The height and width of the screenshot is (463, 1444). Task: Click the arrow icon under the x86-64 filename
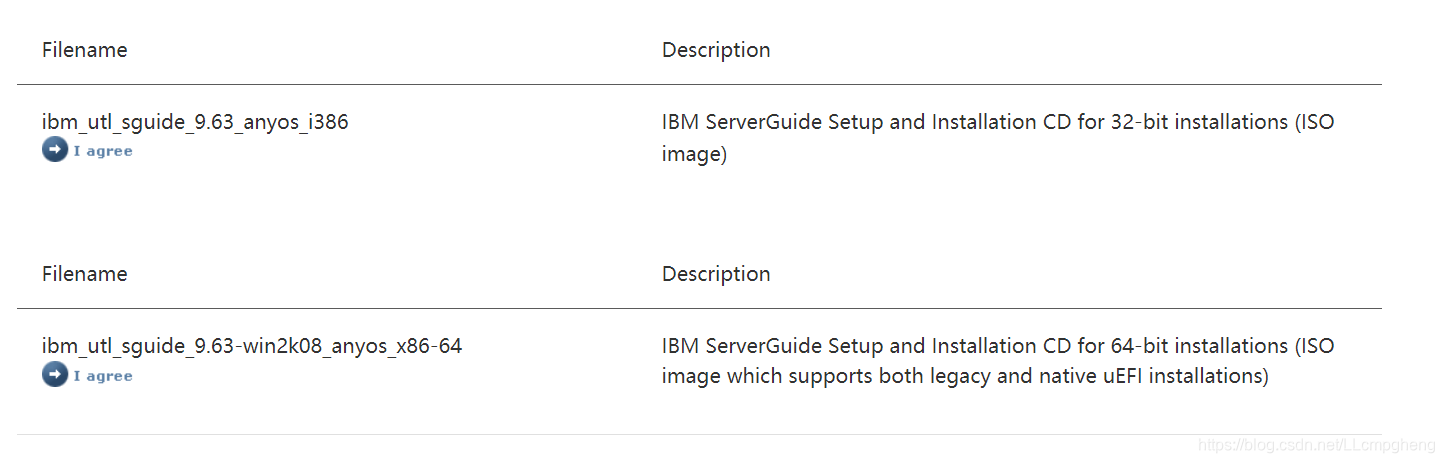pyautogui.click(x=54, y=375)
